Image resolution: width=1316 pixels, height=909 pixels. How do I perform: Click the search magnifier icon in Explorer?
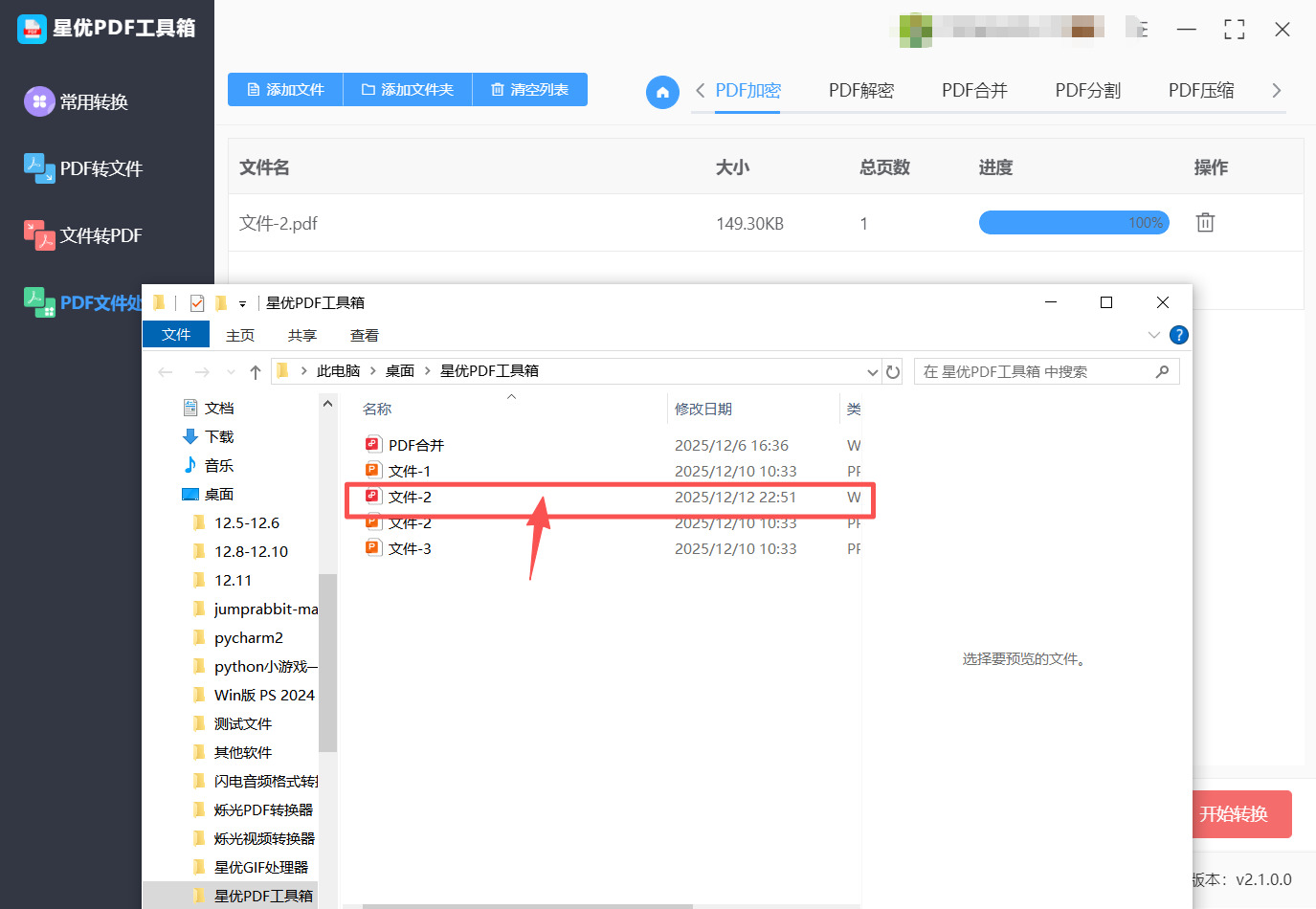pos(1162,371)
